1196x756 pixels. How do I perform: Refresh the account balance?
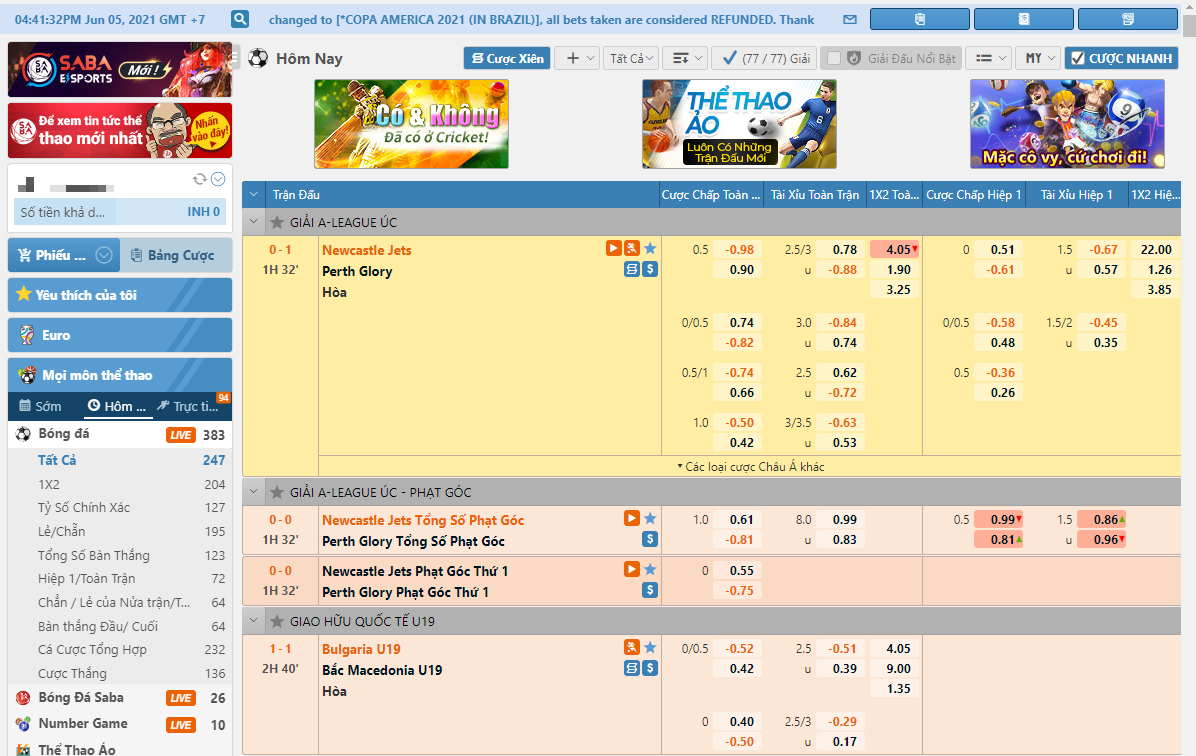199,179
